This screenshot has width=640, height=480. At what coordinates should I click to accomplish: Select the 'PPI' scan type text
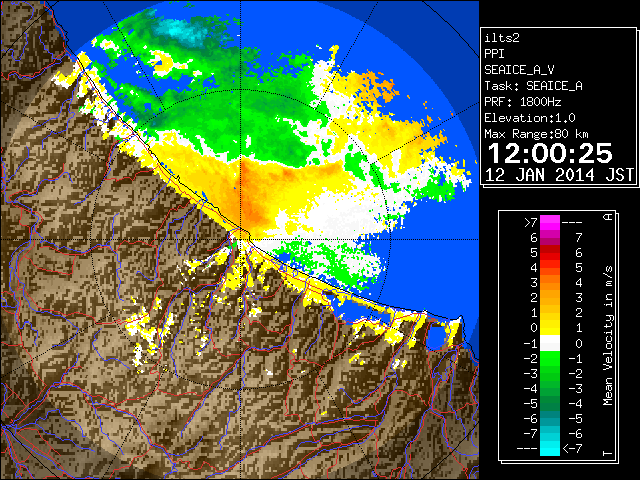(x=494, y=54)
